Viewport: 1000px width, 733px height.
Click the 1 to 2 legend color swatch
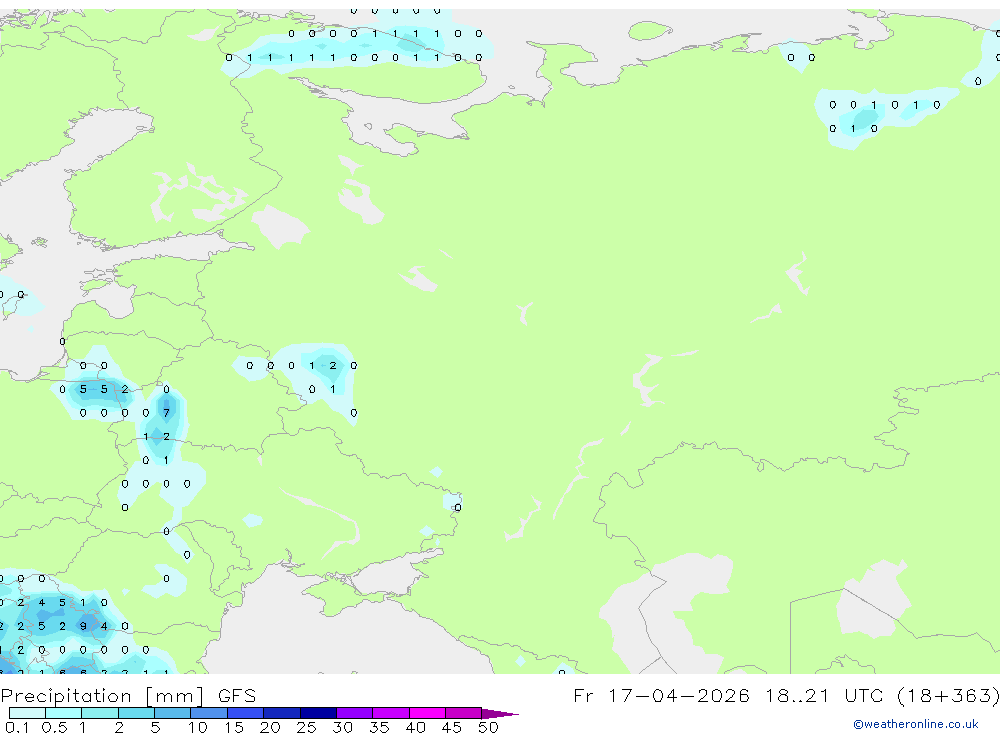(100, 713)
